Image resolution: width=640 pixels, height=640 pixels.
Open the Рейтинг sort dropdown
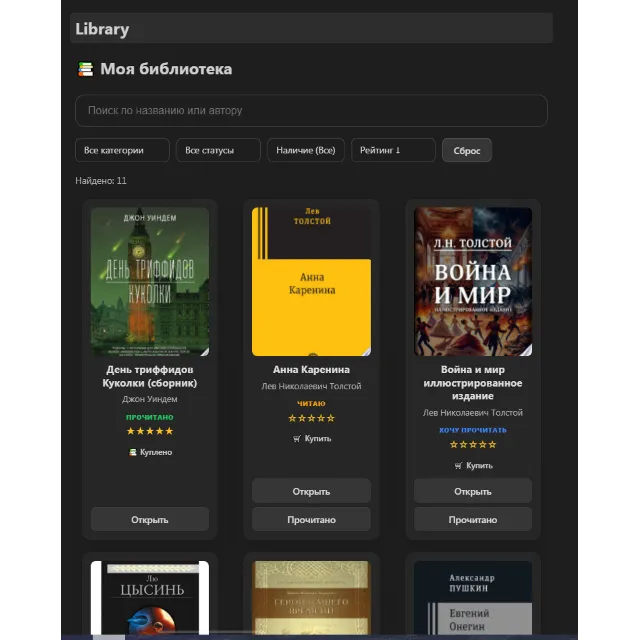coord(393,150)
